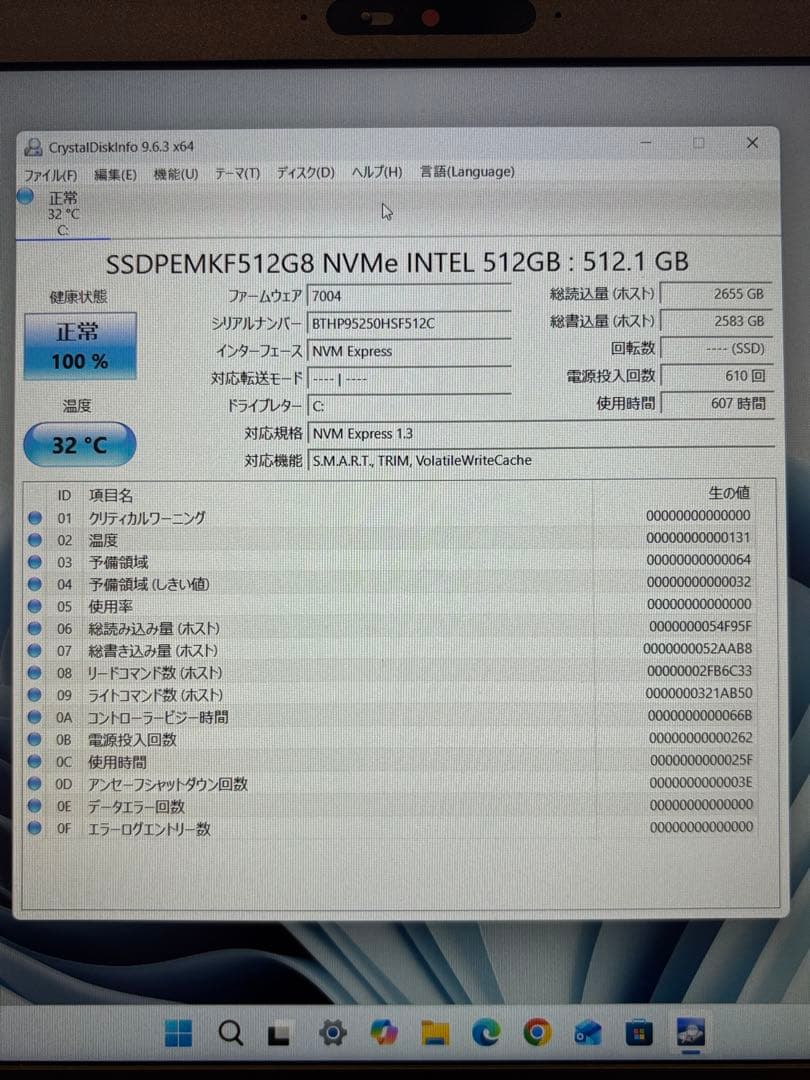810x1080 pixels.
Task: Open the Windows Start menu
Action: [178, 1032]
